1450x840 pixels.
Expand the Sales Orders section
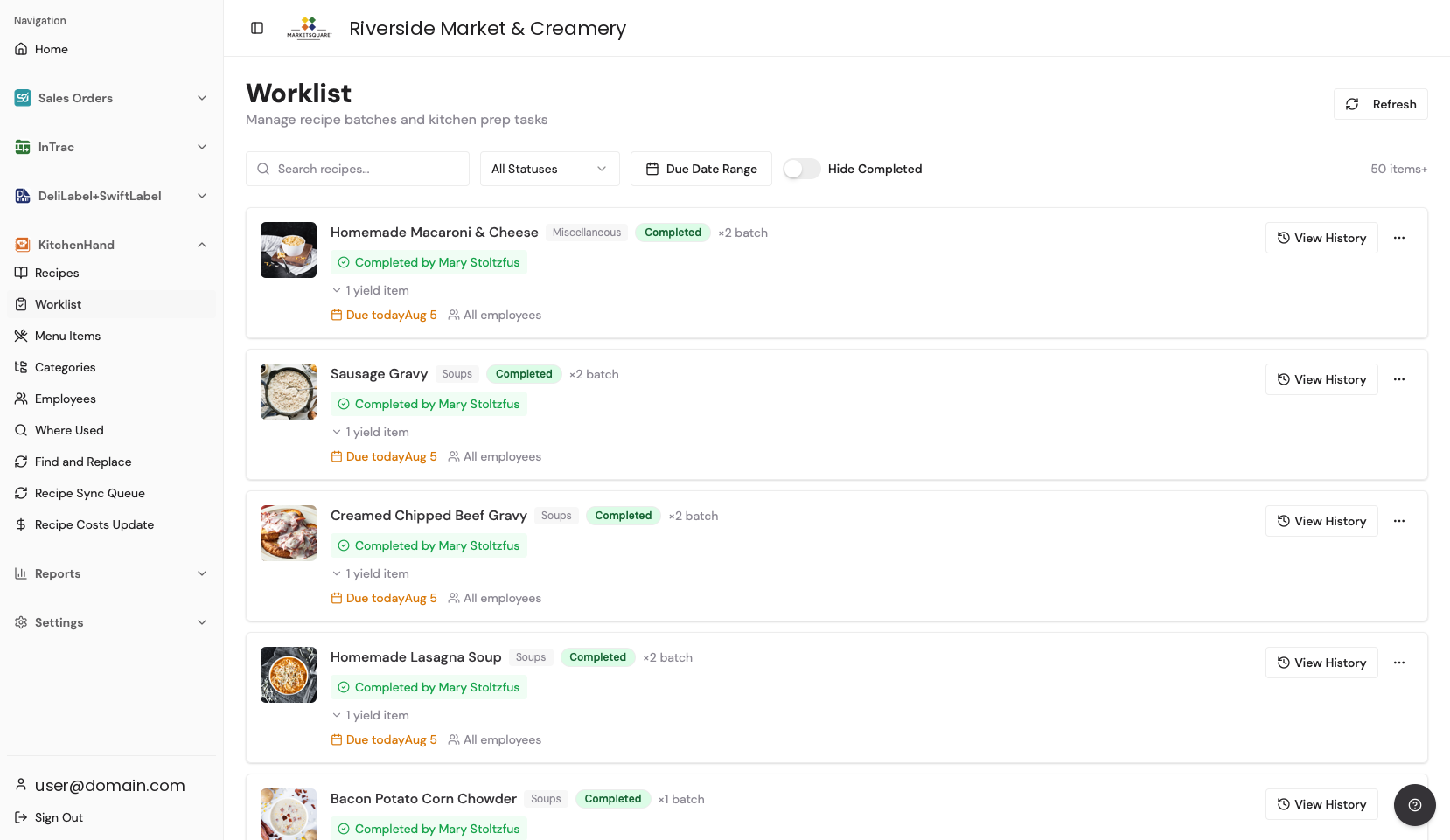click(x=112, y=98)
